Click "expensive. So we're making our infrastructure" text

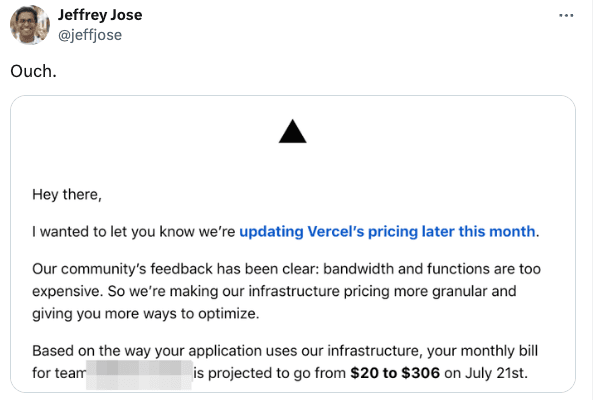click(186, 291)
